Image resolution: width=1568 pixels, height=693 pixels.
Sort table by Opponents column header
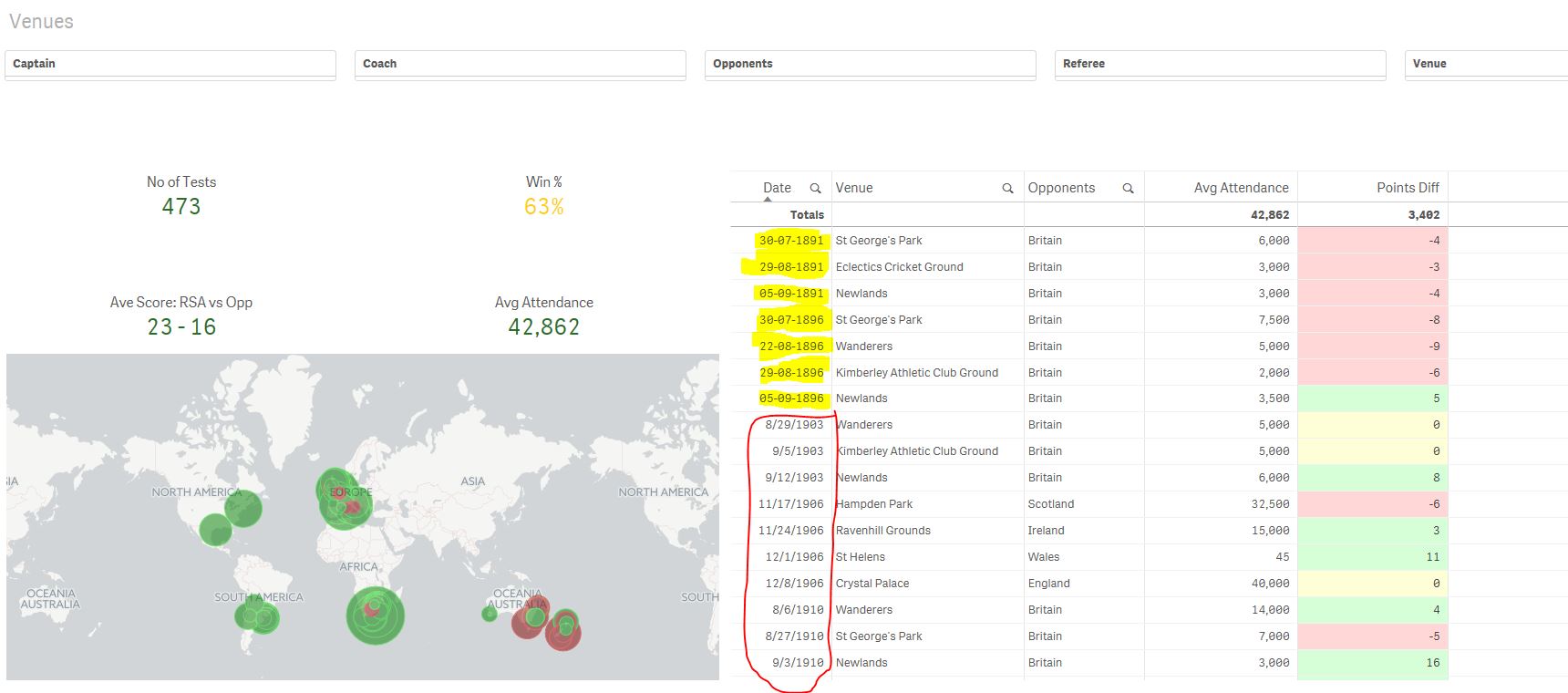(x=1061, y=188)
